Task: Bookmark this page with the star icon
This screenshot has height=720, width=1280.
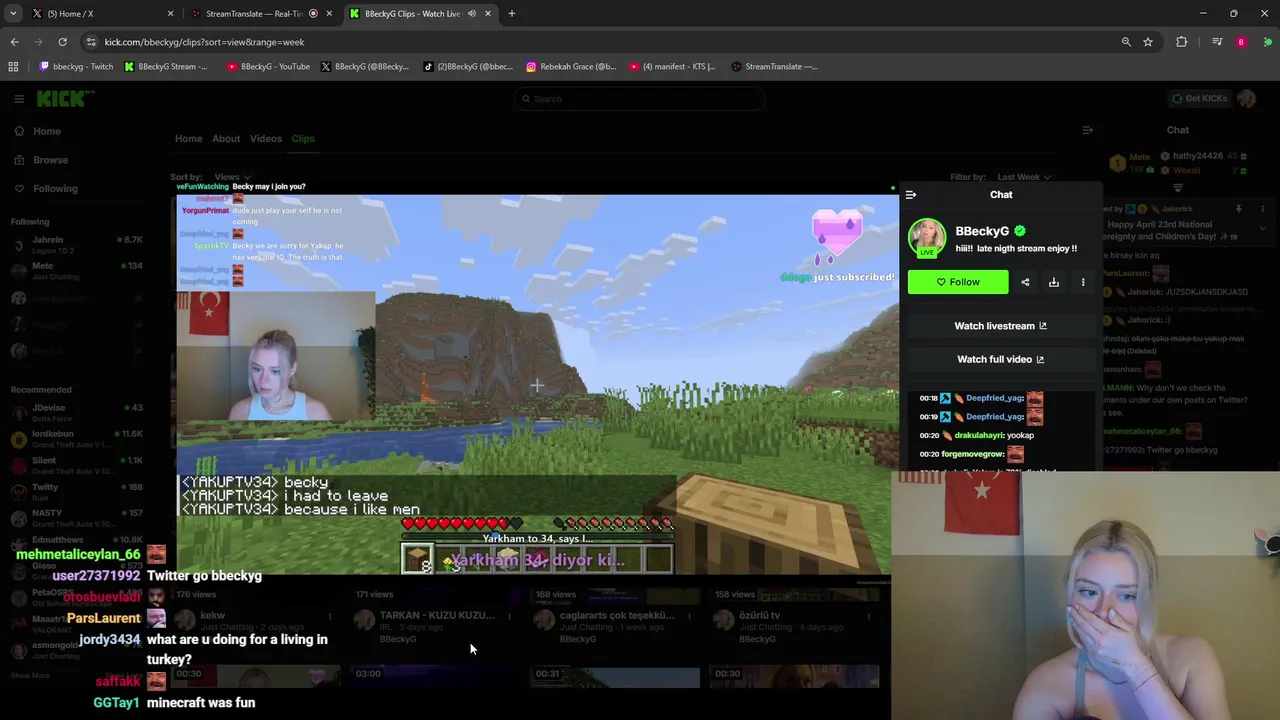Action: tap(1148, 42)
